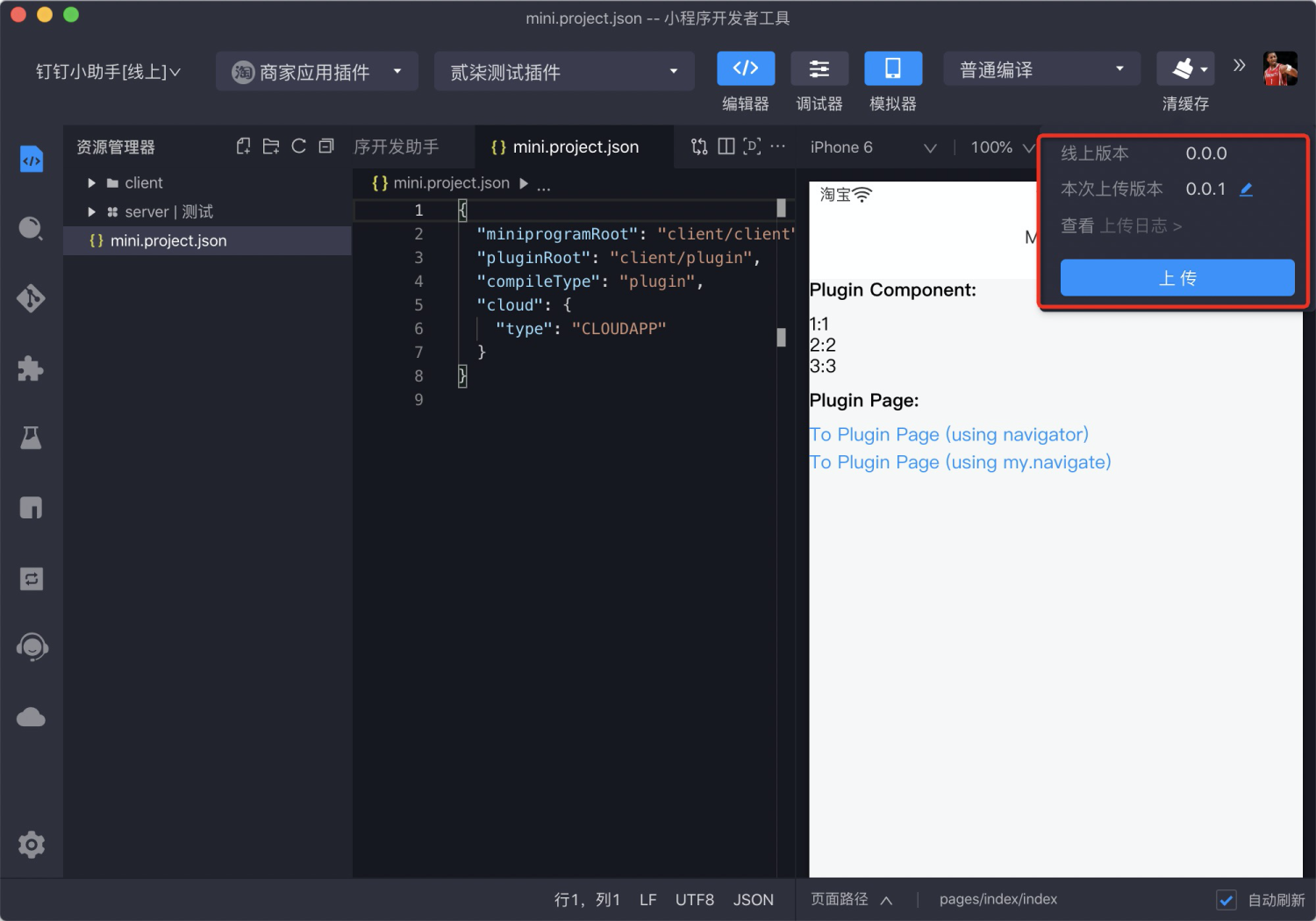
Task: Open the clear cache dropdown arrow
Action: pos(1204,69)
